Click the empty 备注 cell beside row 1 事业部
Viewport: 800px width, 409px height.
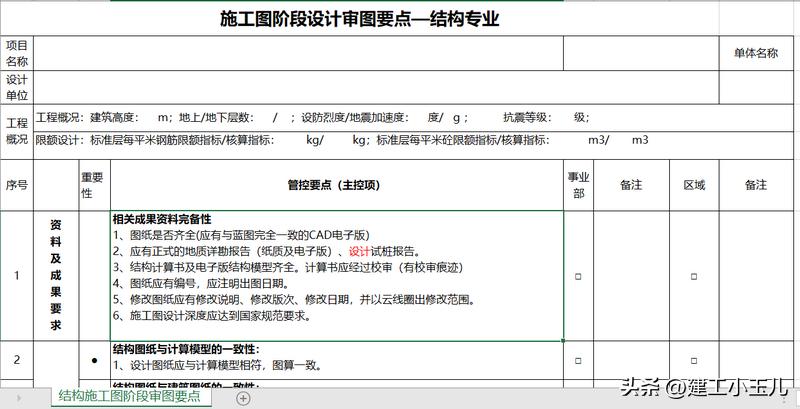pyautogui.click(x=631, y=276)
